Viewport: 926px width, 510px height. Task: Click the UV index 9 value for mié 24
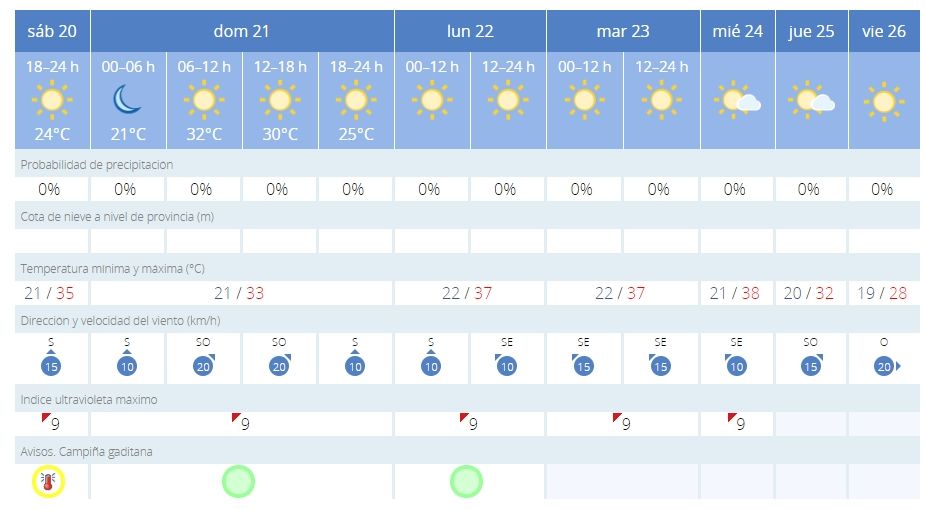(x=738, y=423)
